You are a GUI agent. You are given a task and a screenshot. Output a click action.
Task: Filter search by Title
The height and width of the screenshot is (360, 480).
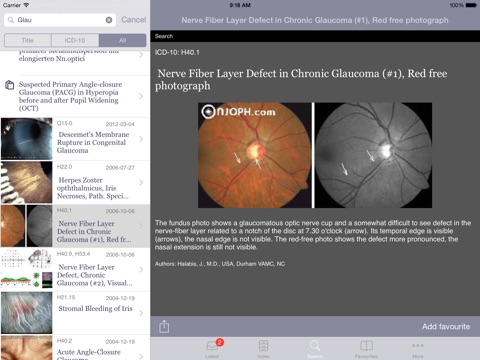[28, 40]
